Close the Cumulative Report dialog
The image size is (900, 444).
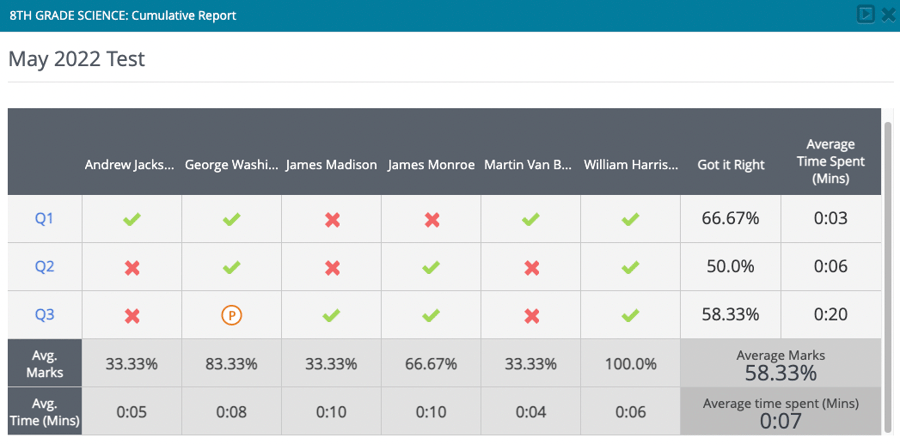(x=887, y=14)
